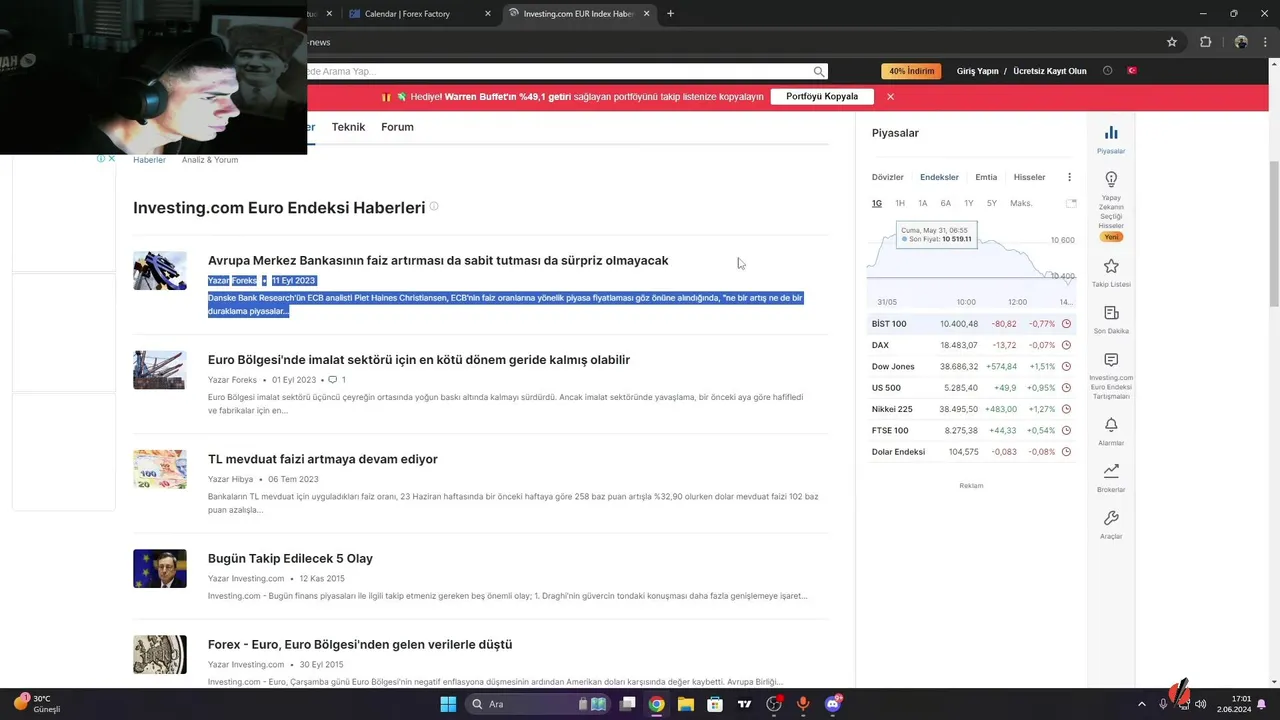The image size is (1280, 720).
Task: Close the Calendar Forex Factory tab
Action: 488,14
